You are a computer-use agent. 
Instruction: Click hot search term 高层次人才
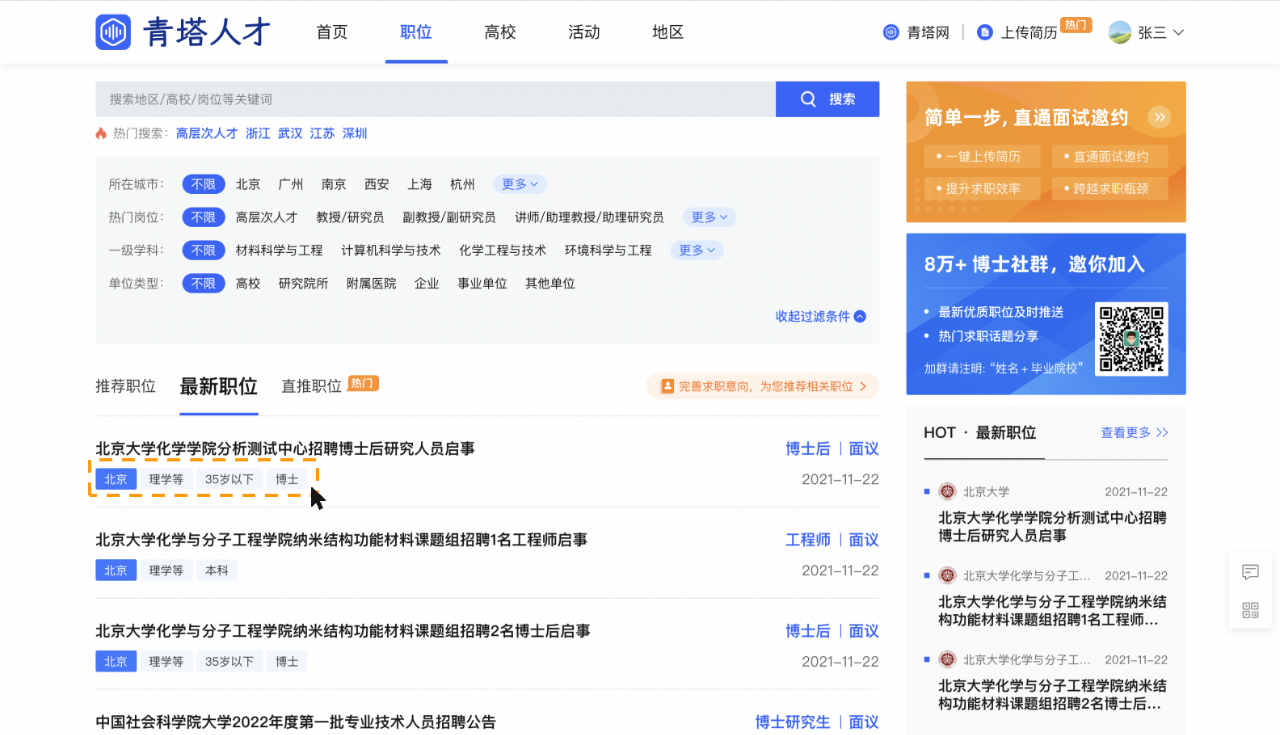click(207, 133)
